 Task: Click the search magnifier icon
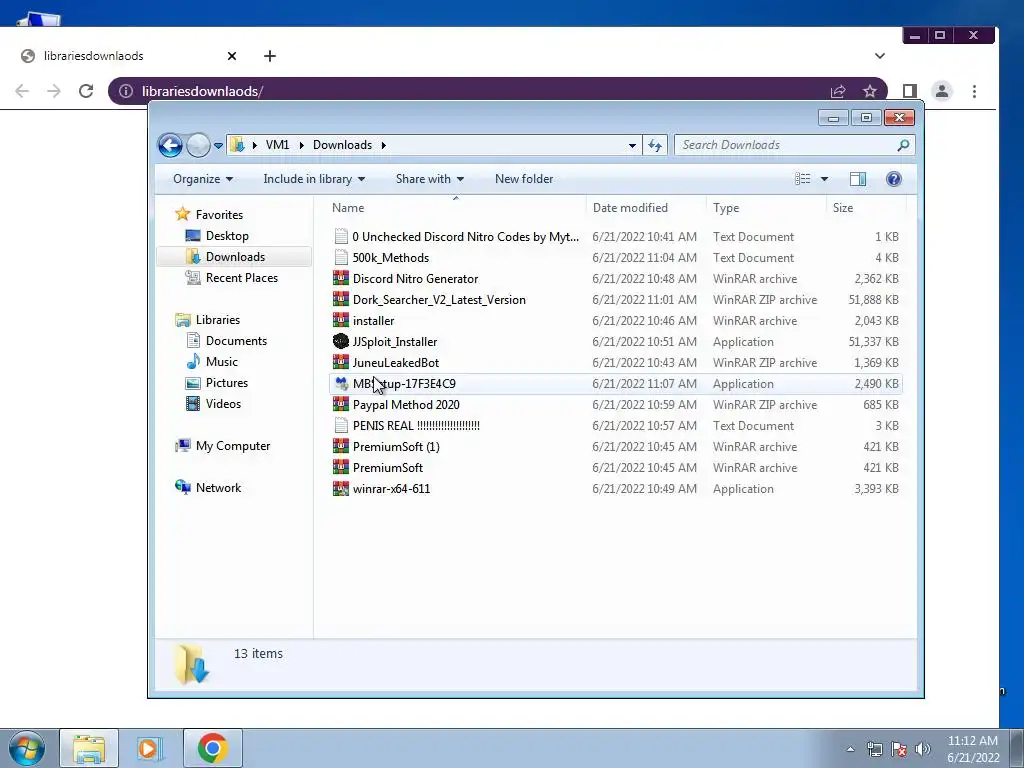[x=903, y=145]
